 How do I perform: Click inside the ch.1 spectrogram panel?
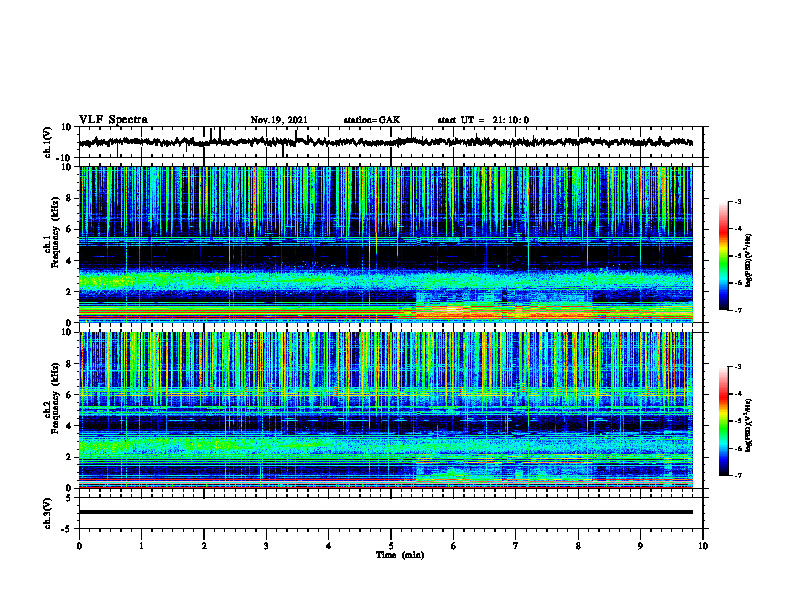[385, 244]
